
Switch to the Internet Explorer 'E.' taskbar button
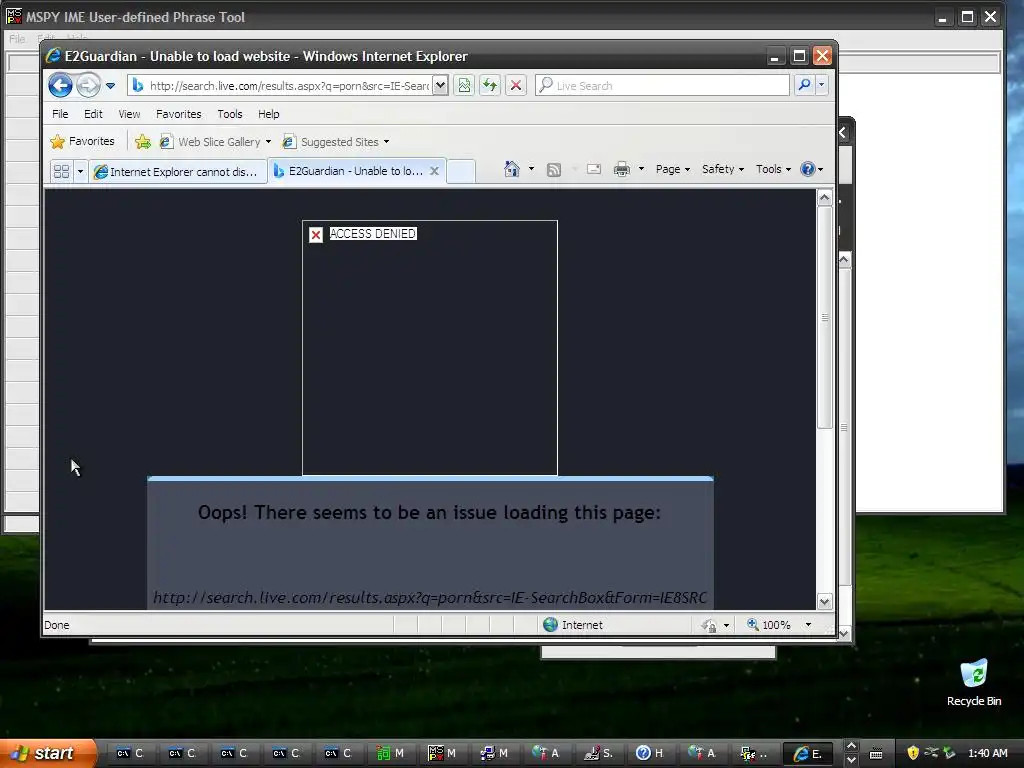pyautogui.click(x=808, y=753)
